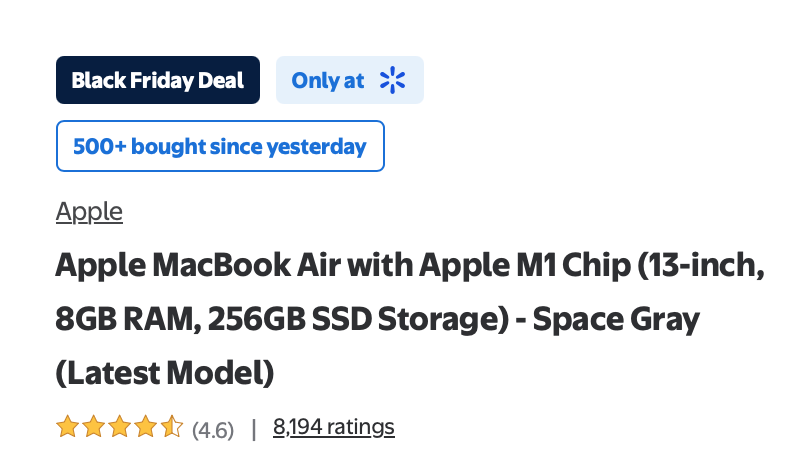This screenshot has height=456, width=790.
Task: Click the second gold rating star
Action: coord(93,428)
